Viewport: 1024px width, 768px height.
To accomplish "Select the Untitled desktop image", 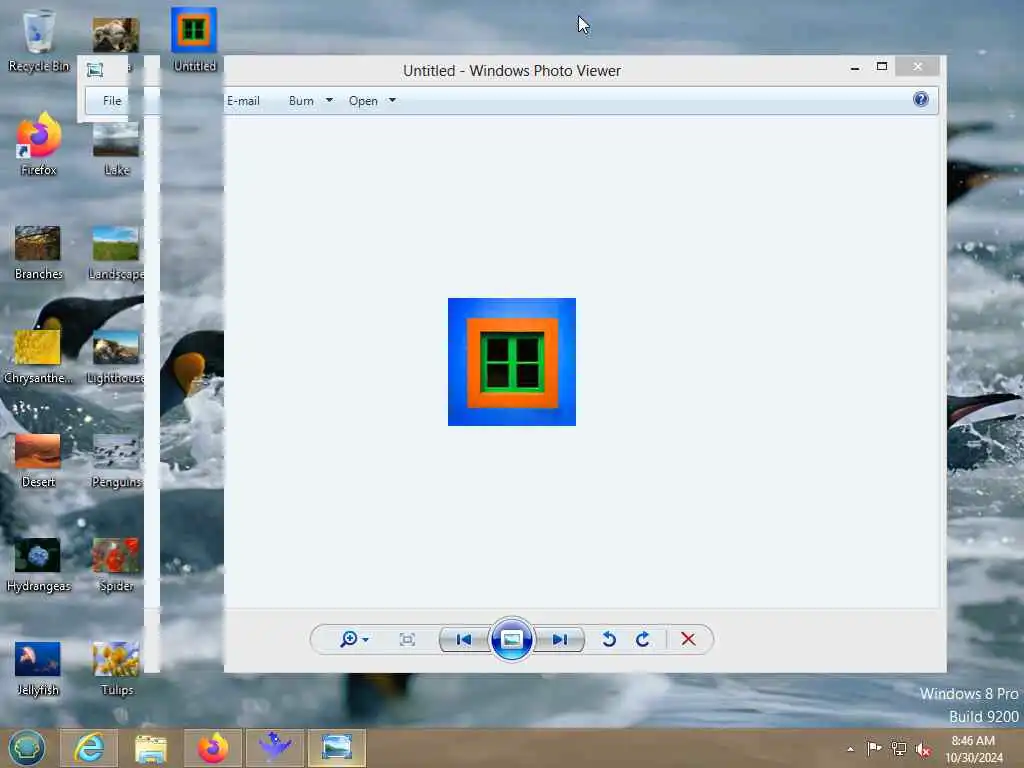I will click(194, 39).
